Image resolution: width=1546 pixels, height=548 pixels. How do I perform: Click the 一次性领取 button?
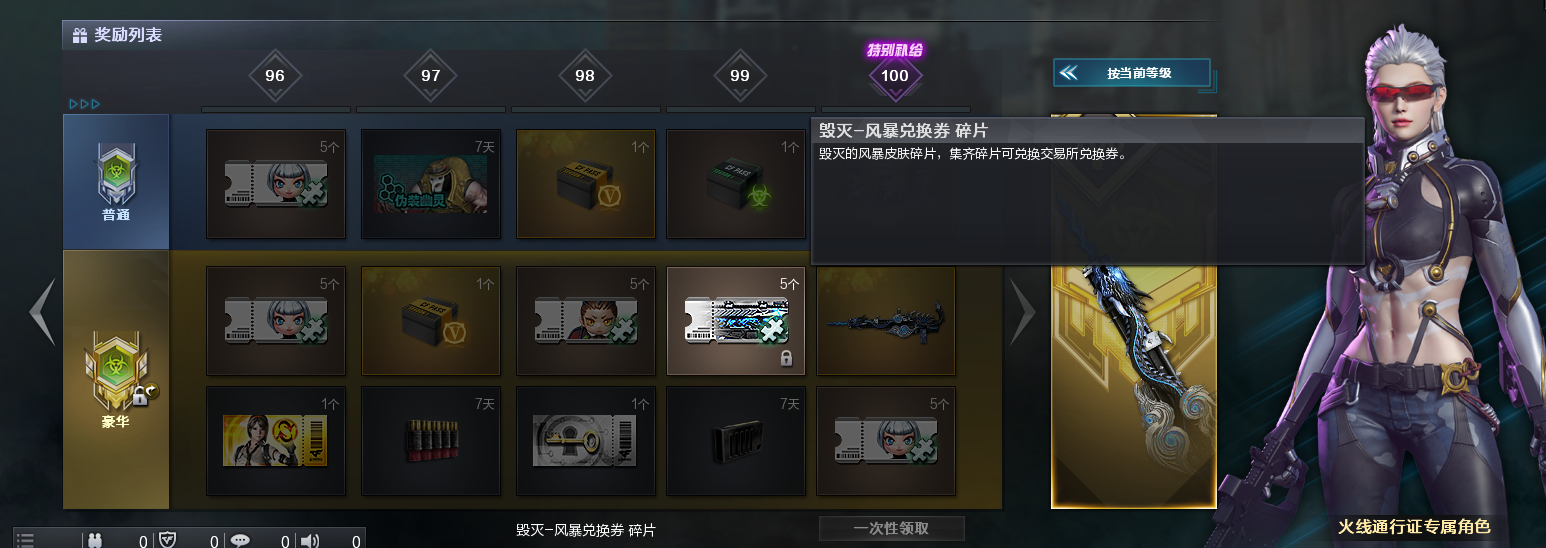click(x=892, y=529)
